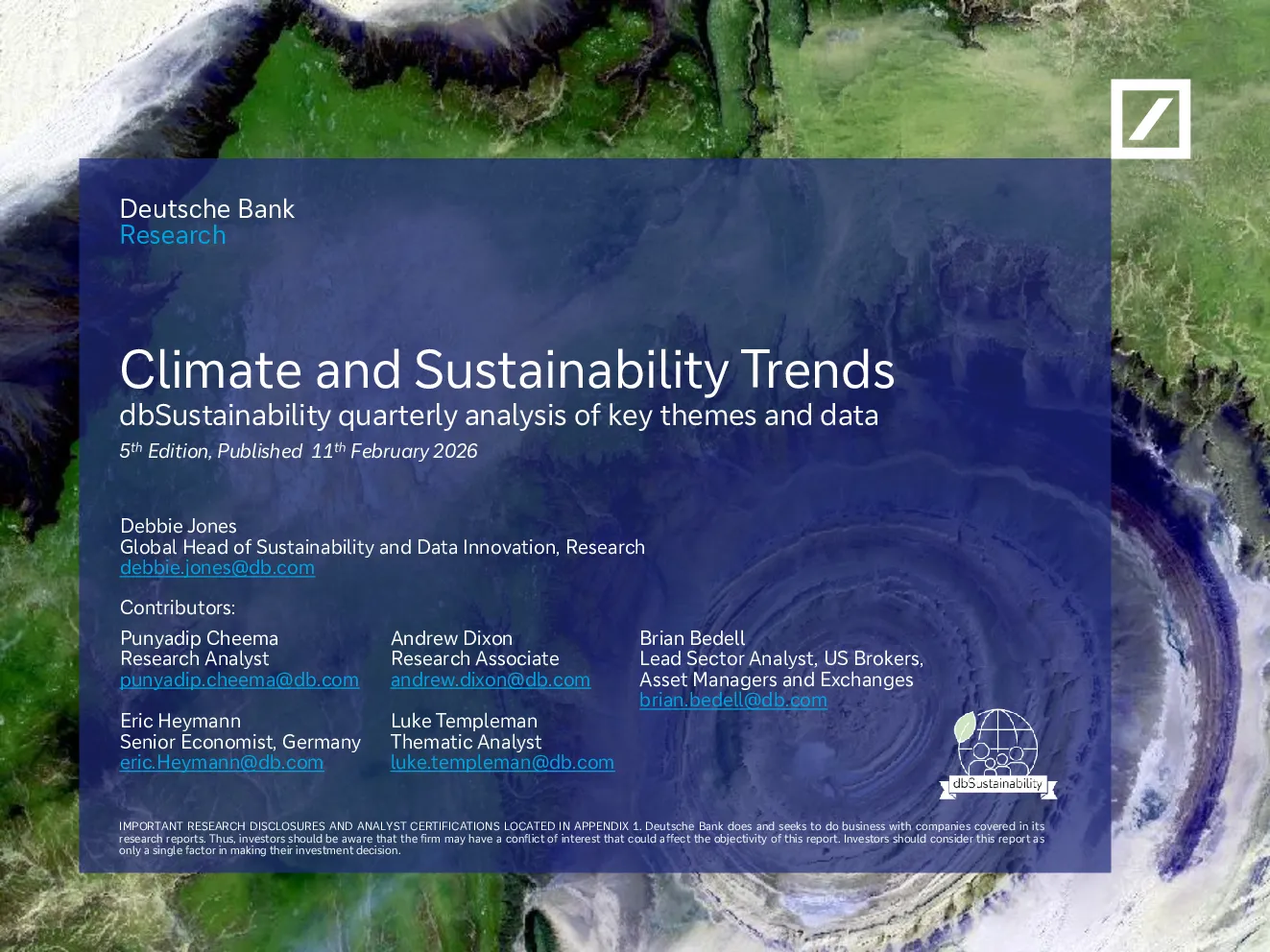Click the name "Andrew Dixon"

click(x=451, y=638)
